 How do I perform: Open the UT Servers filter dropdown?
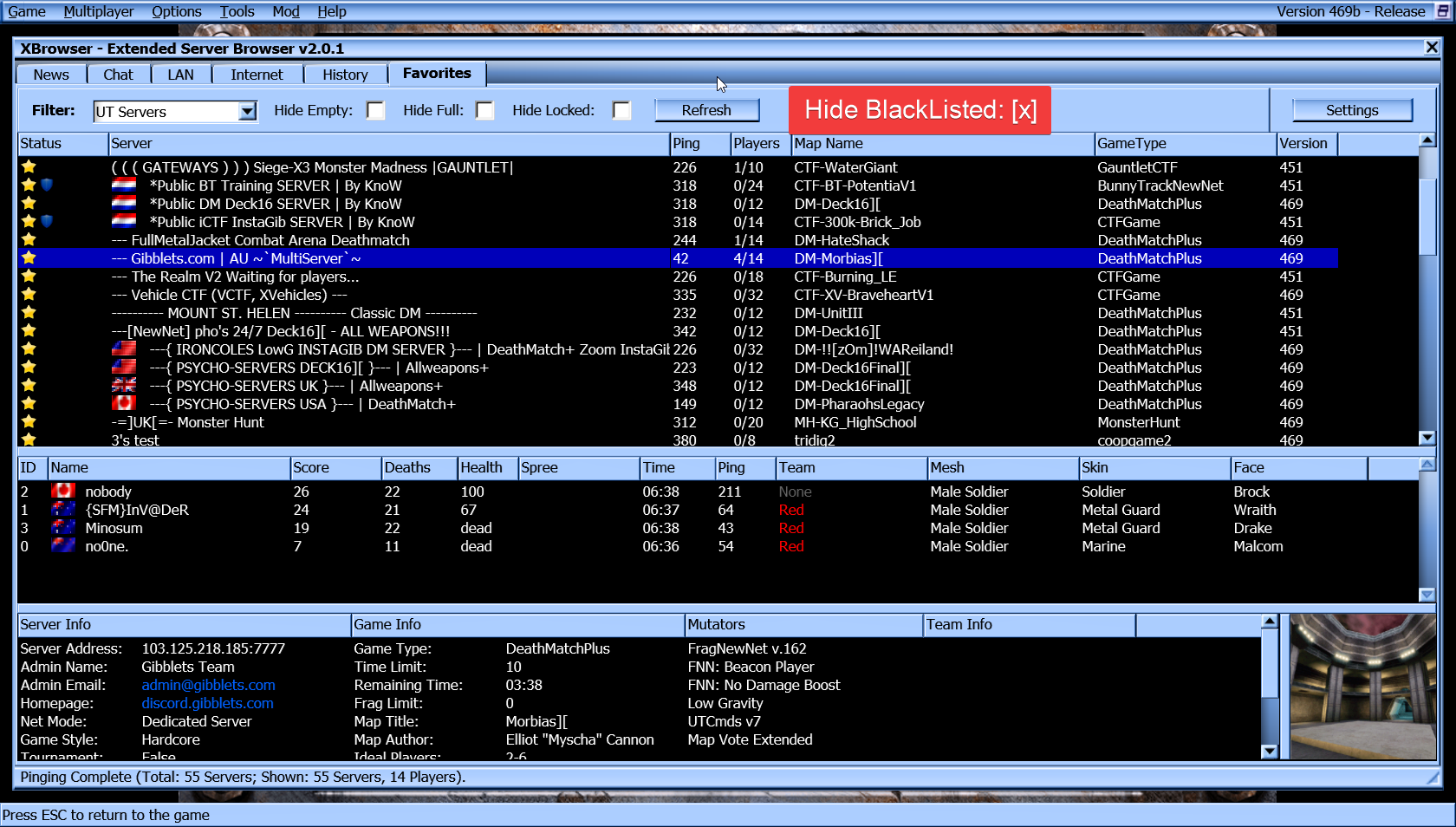(x=247, y=111)
